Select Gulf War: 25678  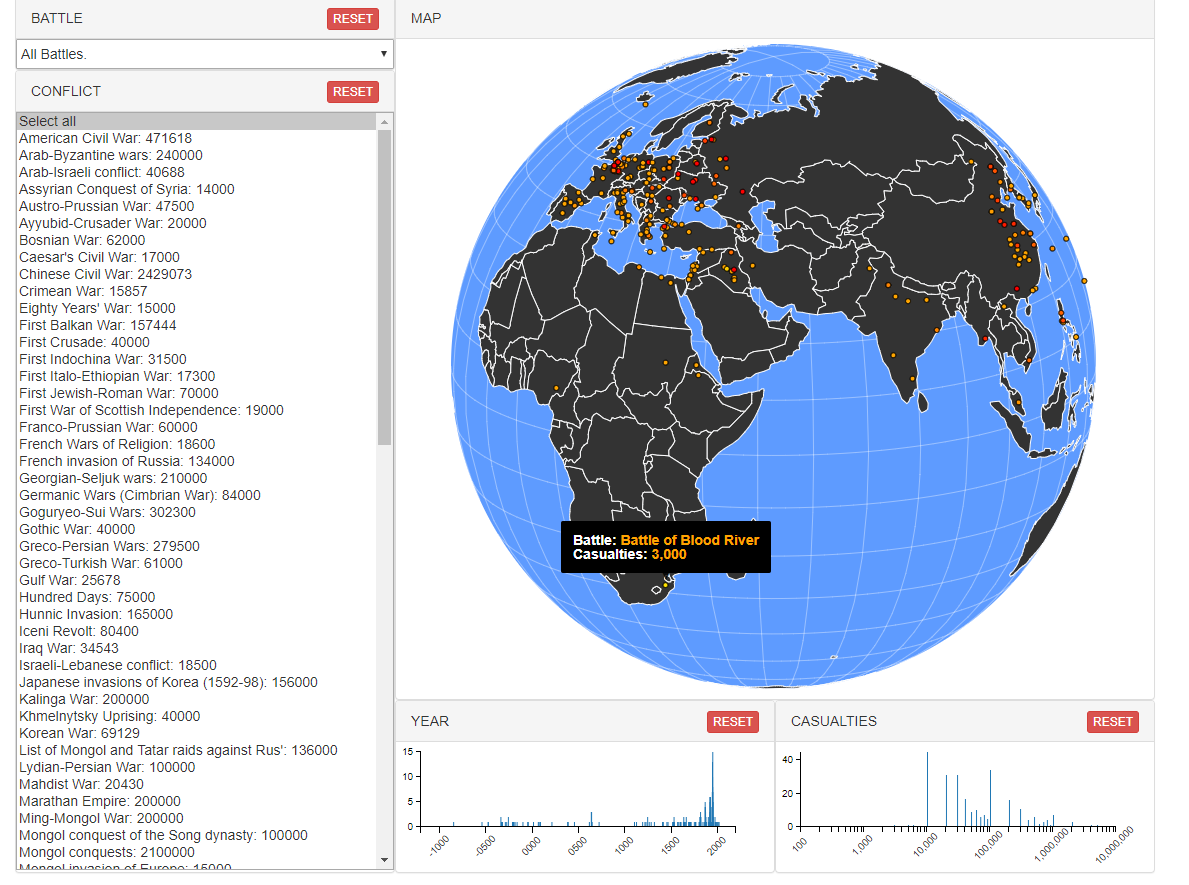(196, 580)
